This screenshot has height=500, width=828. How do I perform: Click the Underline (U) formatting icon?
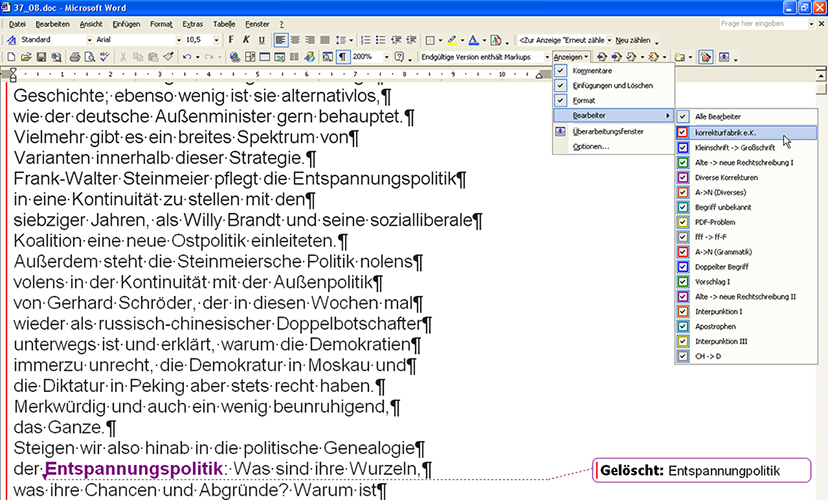(x=261, y=40)
